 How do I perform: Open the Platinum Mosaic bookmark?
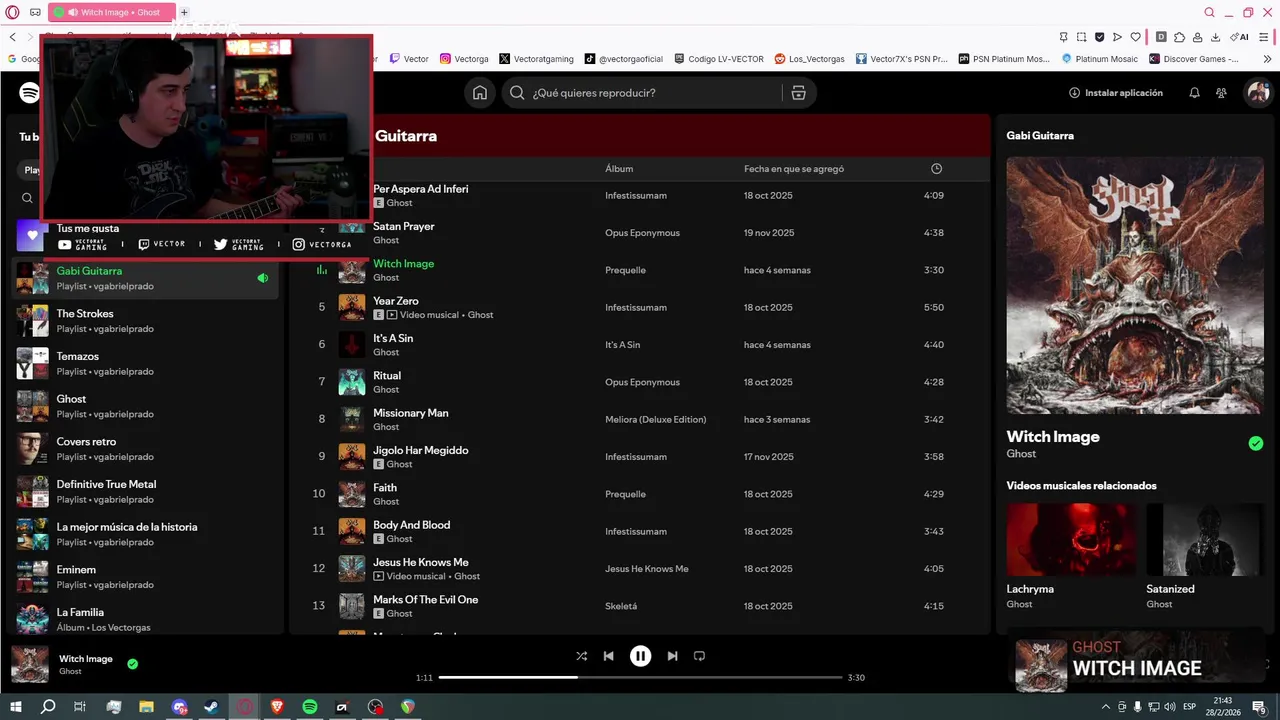coord(1099,59)
